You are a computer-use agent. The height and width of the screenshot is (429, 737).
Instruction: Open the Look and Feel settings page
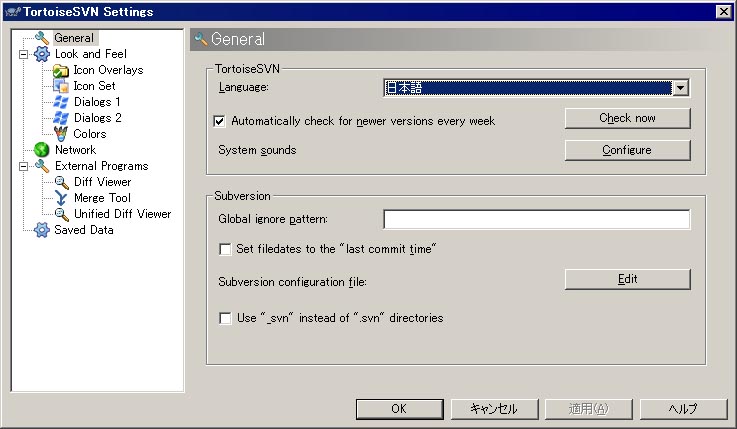click(91, 54)
